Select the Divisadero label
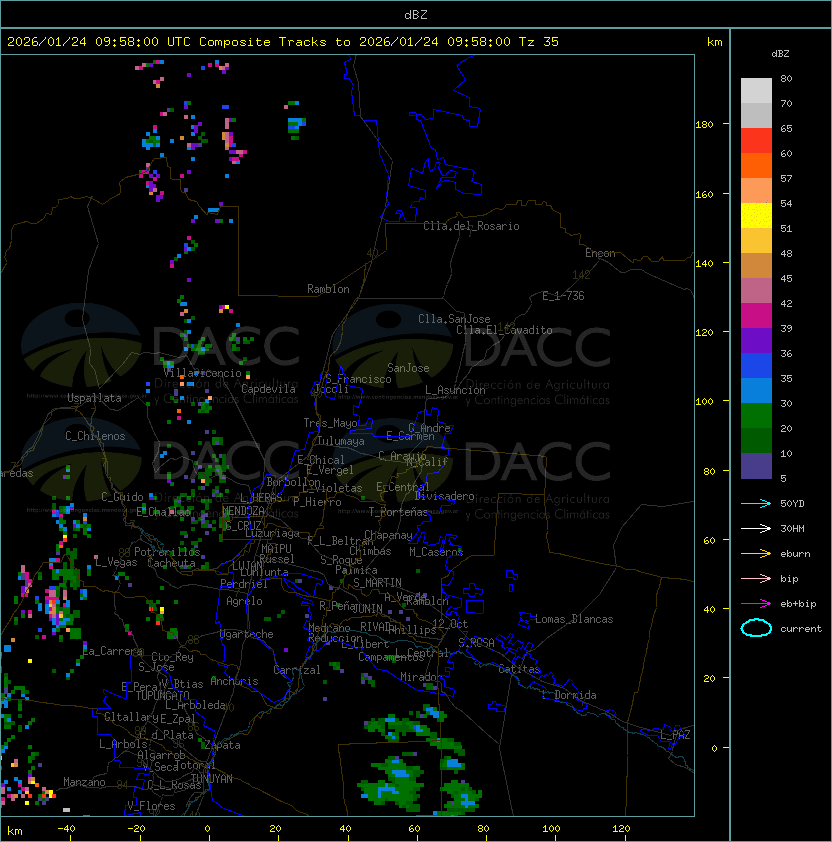832x842 pixels. [x=445, y=496]
